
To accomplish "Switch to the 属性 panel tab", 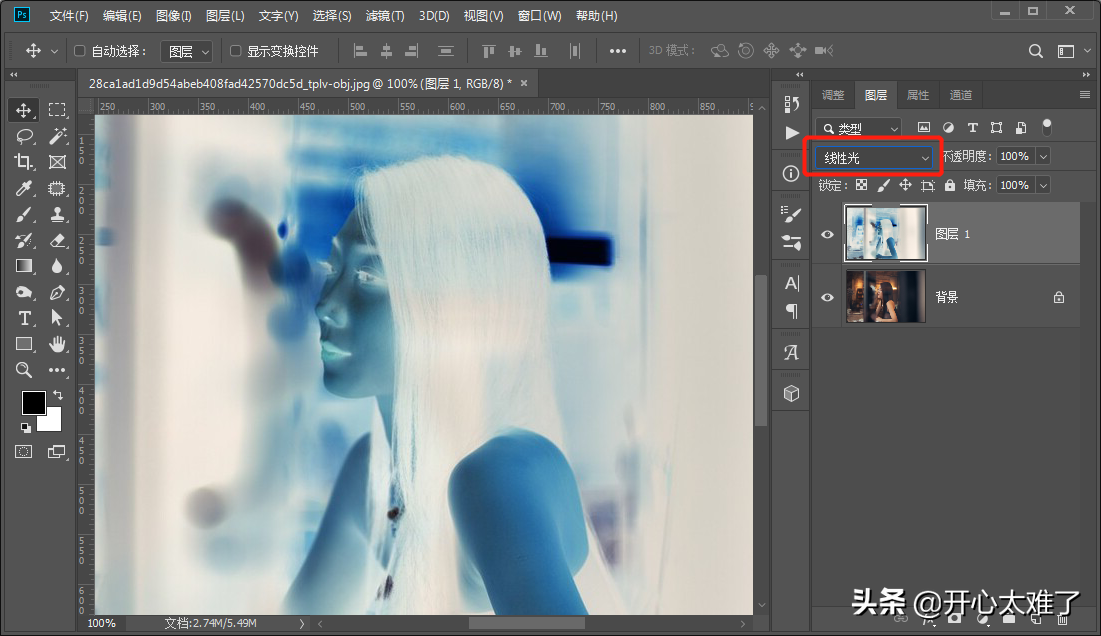I will click(x=917, y=95).
